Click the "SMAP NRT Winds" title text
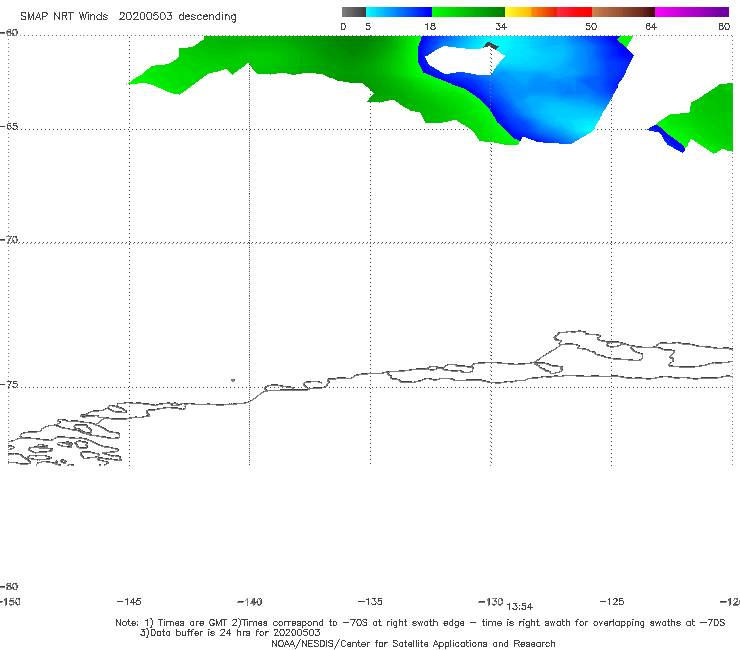The height and width of the screenshot is (650, 740). tap(64, 16)
